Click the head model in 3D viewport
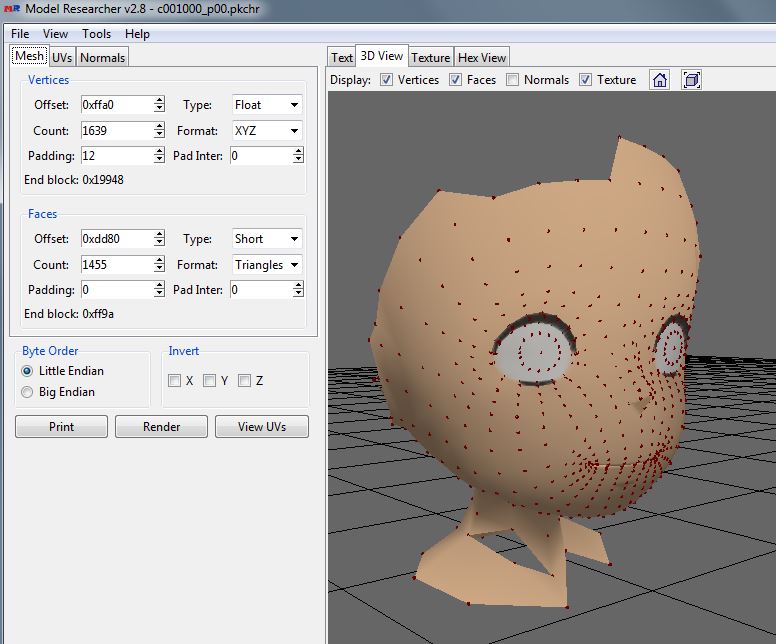 coord(534,371)
